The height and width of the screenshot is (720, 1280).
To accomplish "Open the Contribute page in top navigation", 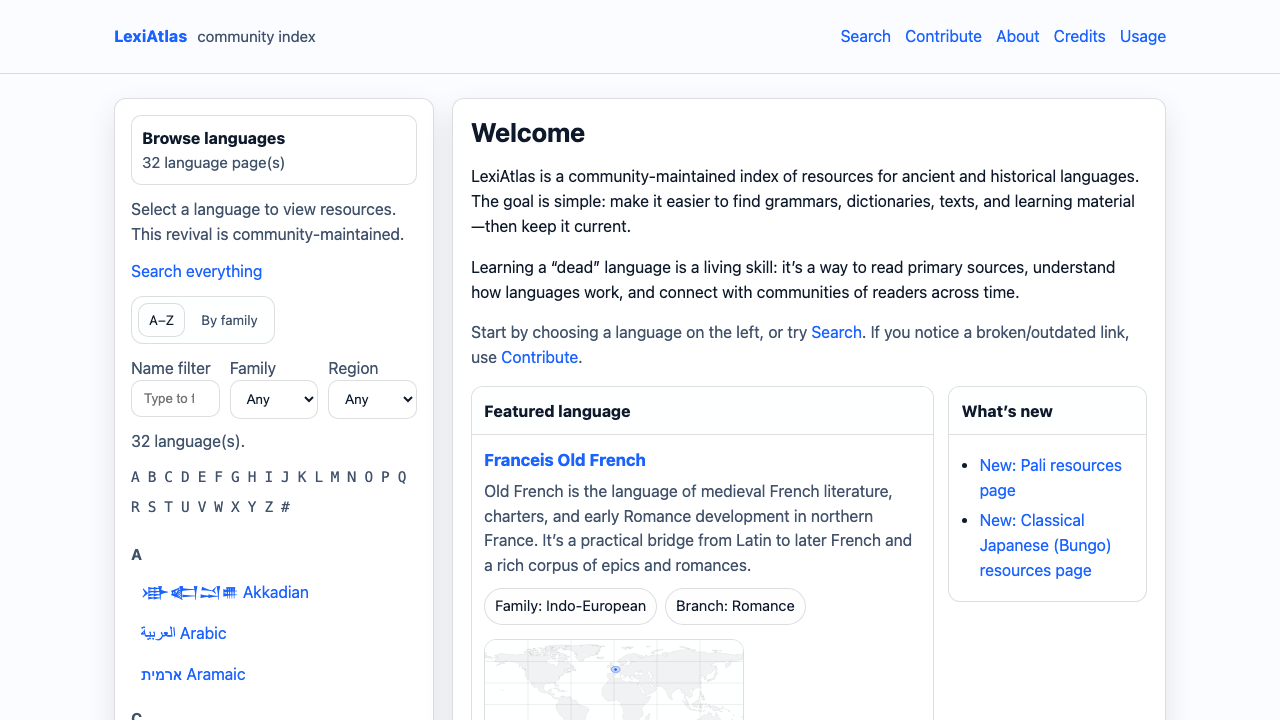I will [943, 37].
